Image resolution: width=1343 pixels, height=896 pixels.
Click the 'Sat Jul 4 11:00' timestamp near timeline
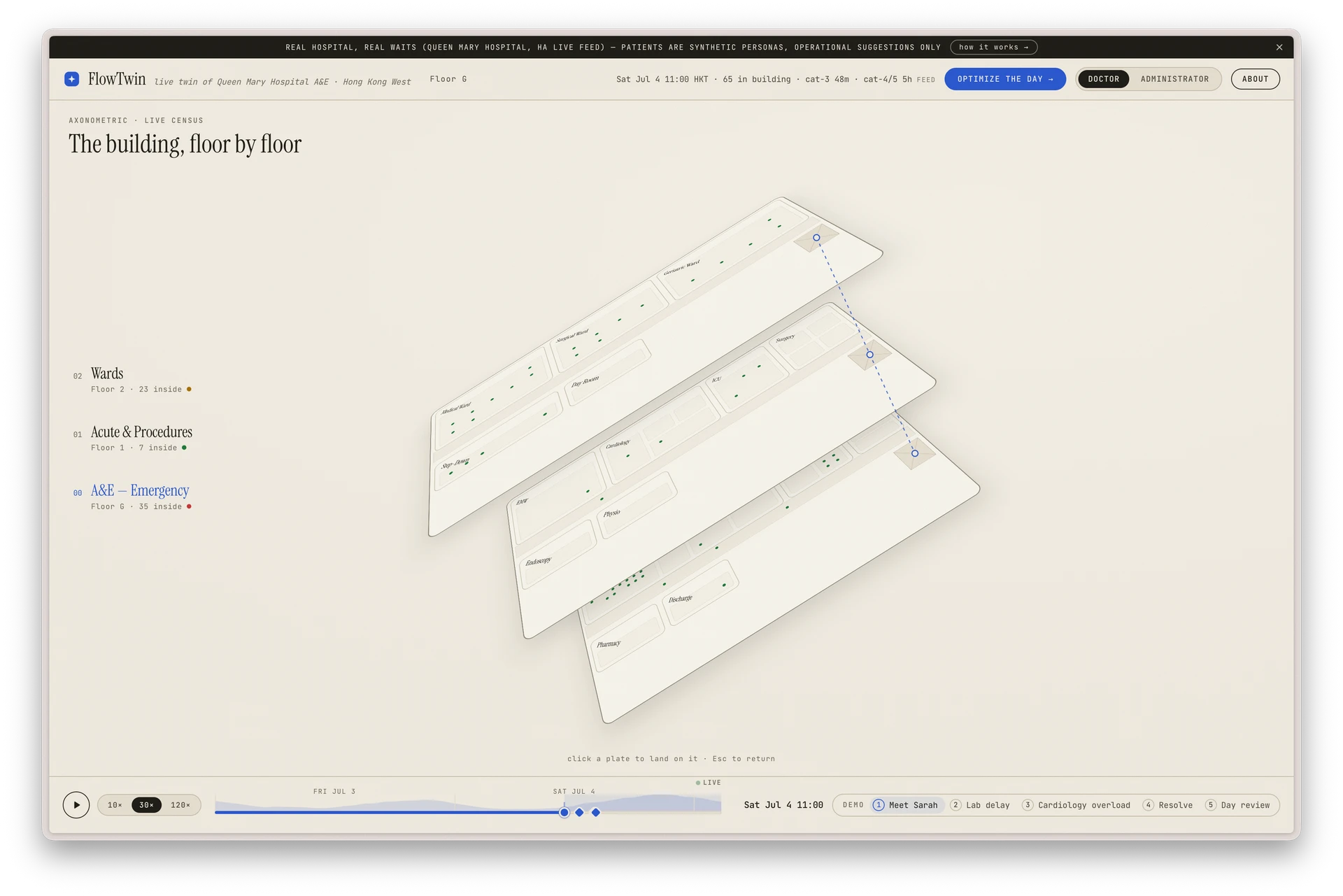coord(783,805)
